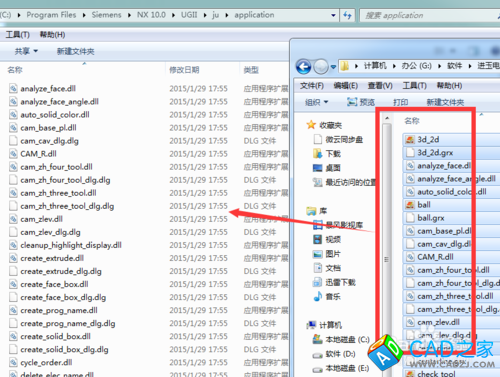Open the 迅雷下载 library icon
Screen dimensions: 500x377
[317, 282]
